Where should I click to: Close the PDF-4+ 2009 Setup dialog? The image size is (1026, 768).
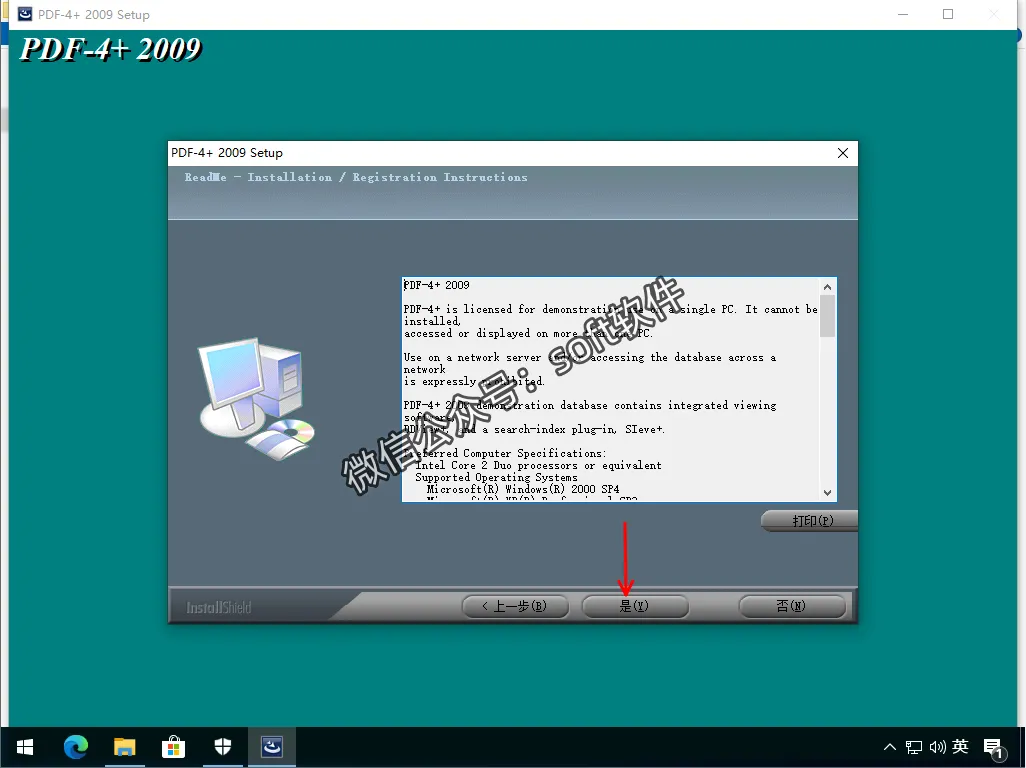point(843,153)
